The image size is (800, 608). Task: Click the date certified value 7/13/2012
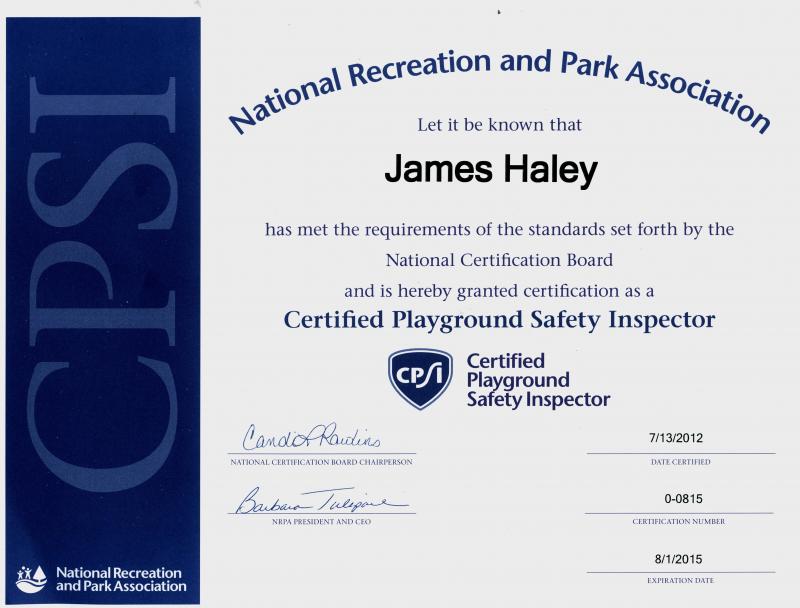[x=676, y=438]
